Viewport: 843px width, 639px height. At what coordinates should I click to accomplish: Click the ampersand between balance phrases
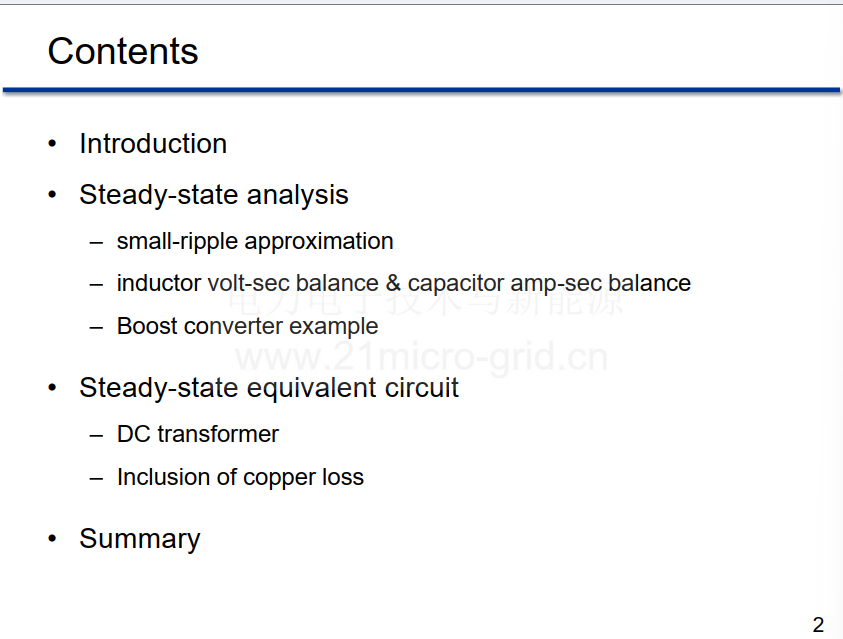point(393,283)
